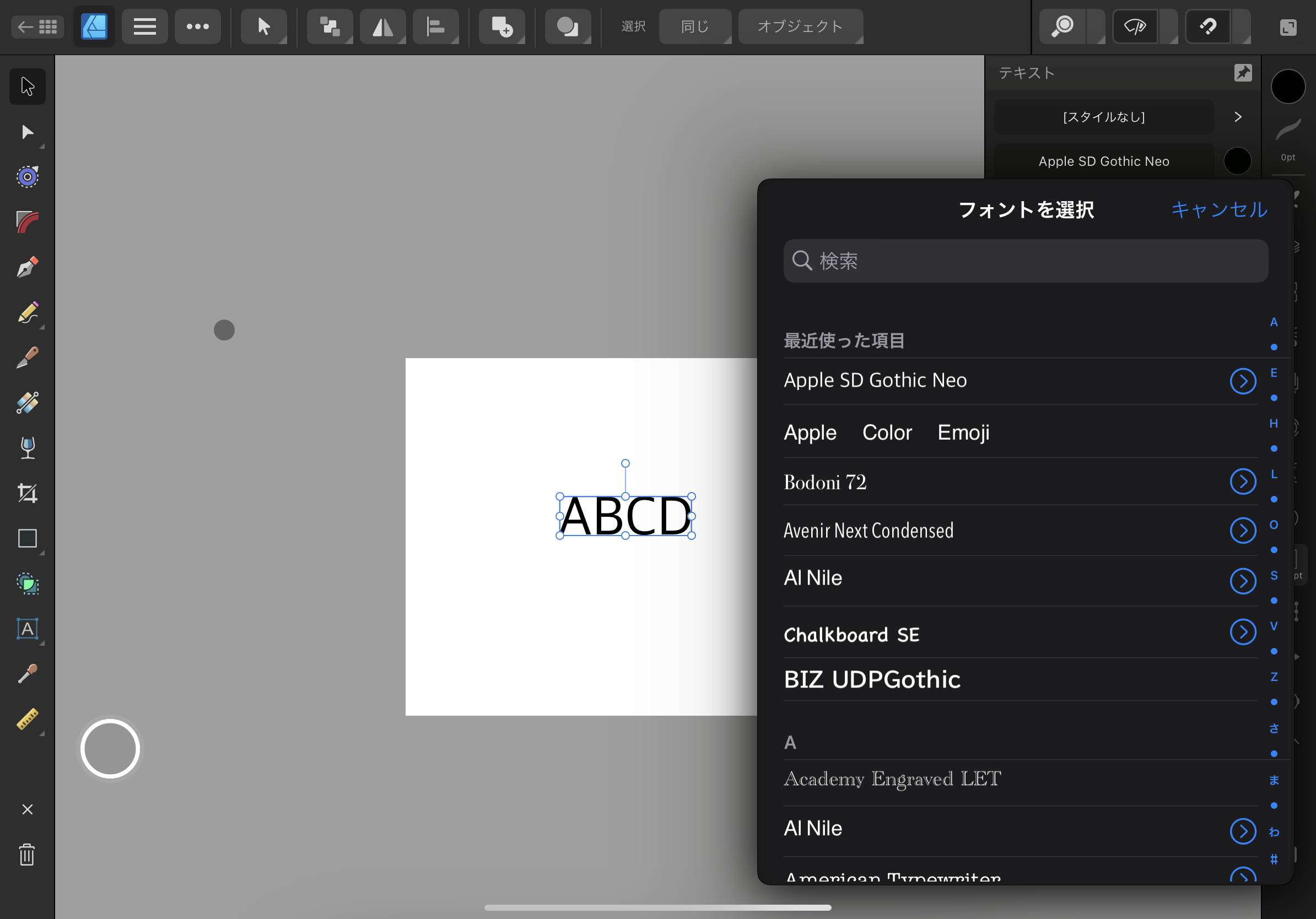Select Chalkboard SE font name
The image size is (1316, 919).
pos(851,635)
